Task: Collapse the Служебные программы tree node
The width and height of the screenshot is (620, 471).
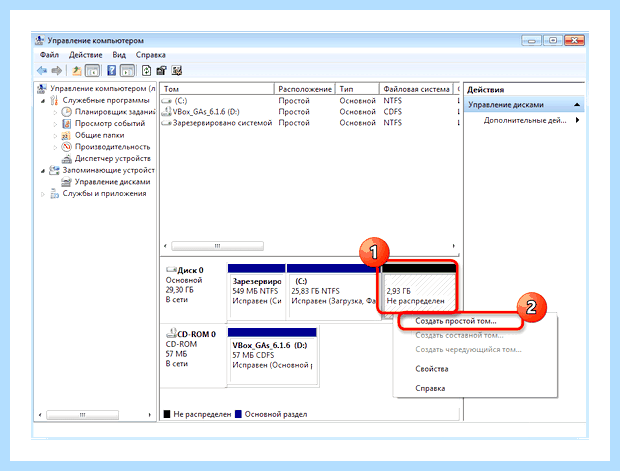Action: tap(43, 101)
